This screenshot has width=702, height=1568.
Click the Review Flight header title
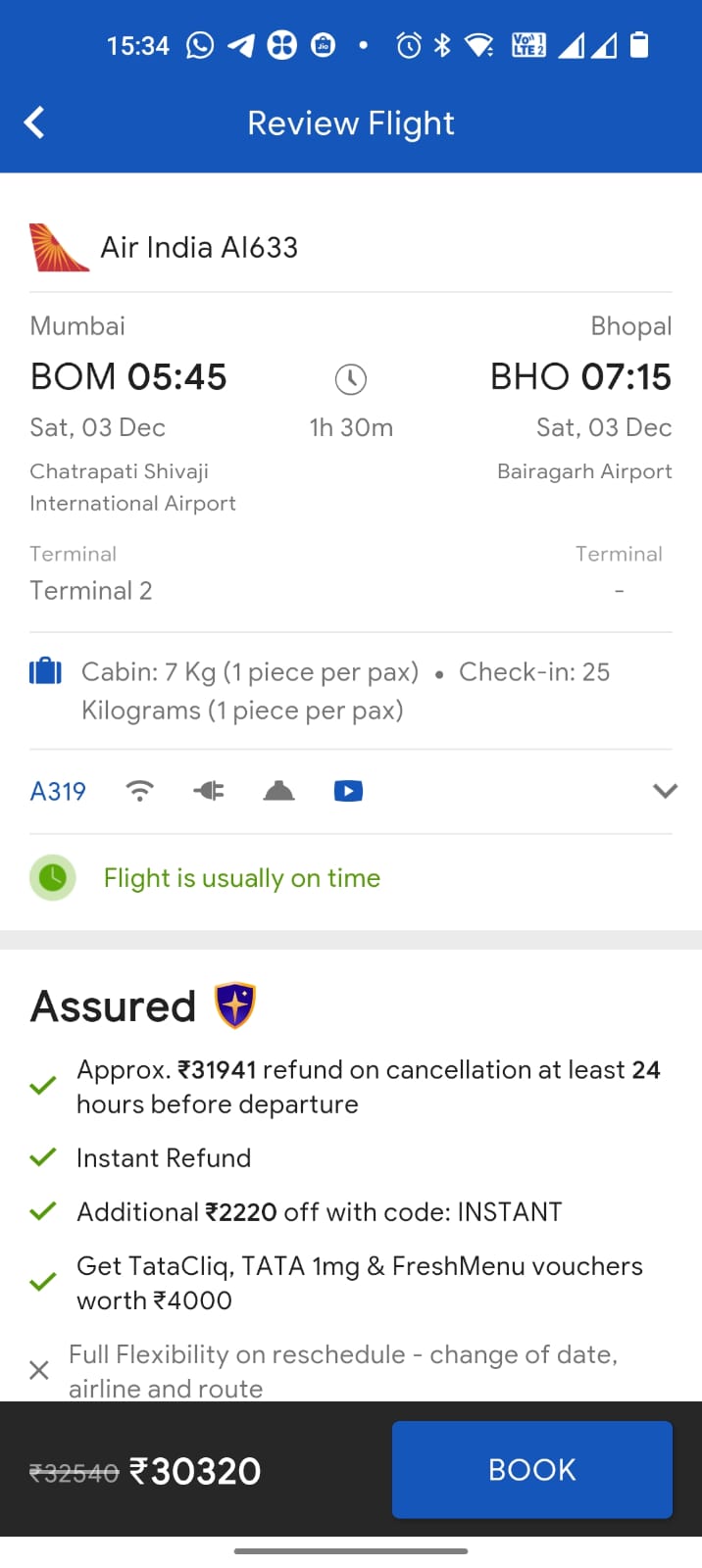point(351,123)
